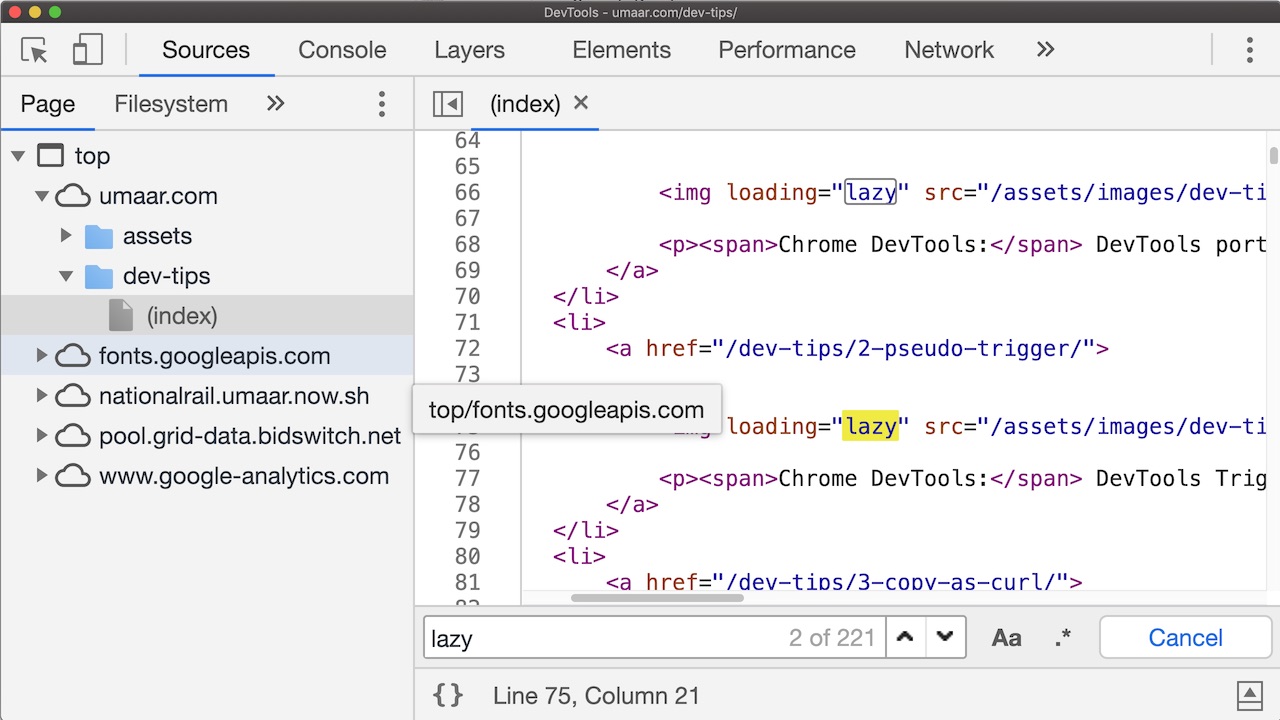This screenshot has height=720, width=1280.
Task: Click the yellow highlighted lazy match
Action: 870,426
